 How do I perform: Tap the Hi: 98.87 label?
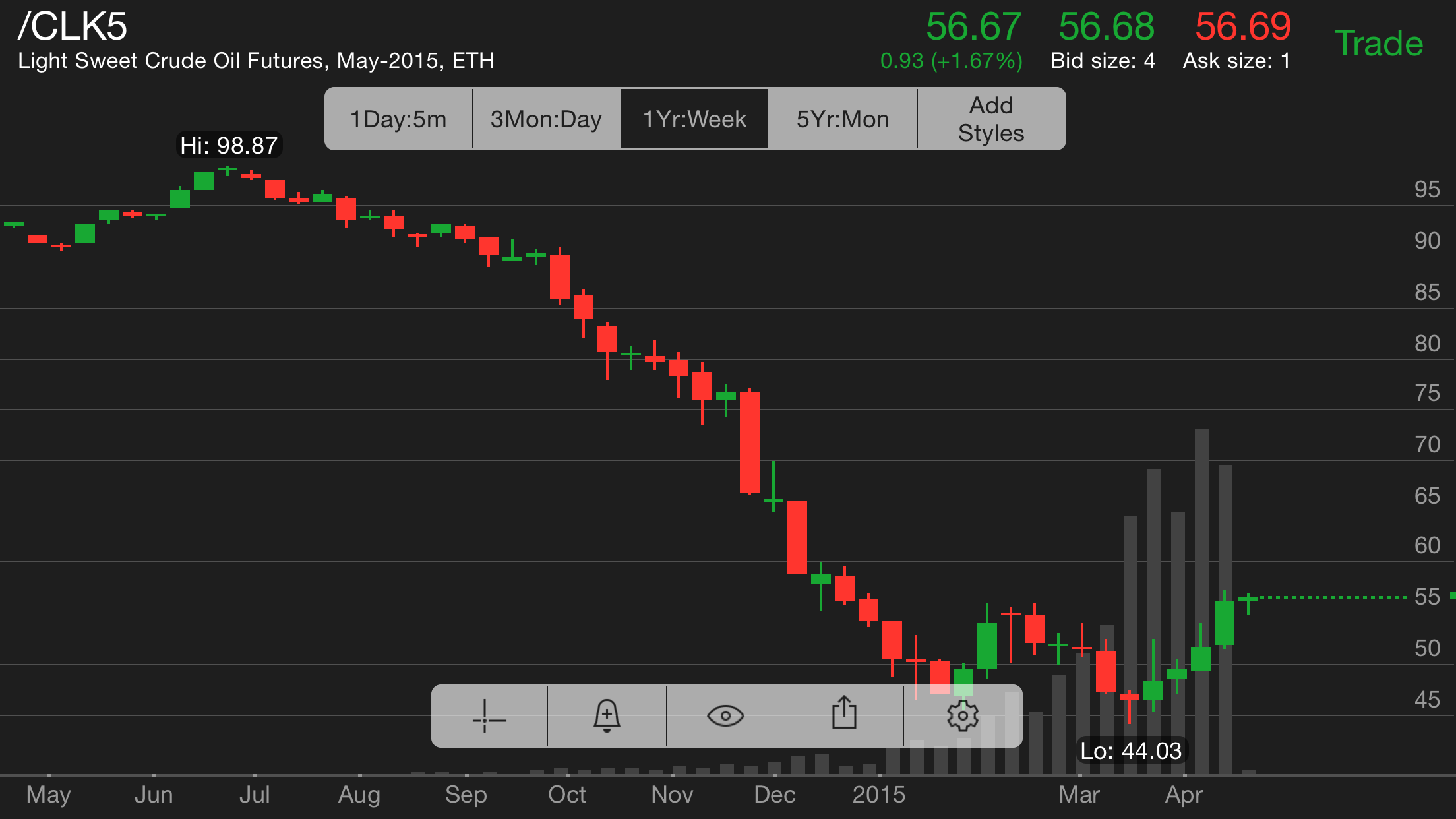coord(229,145)
